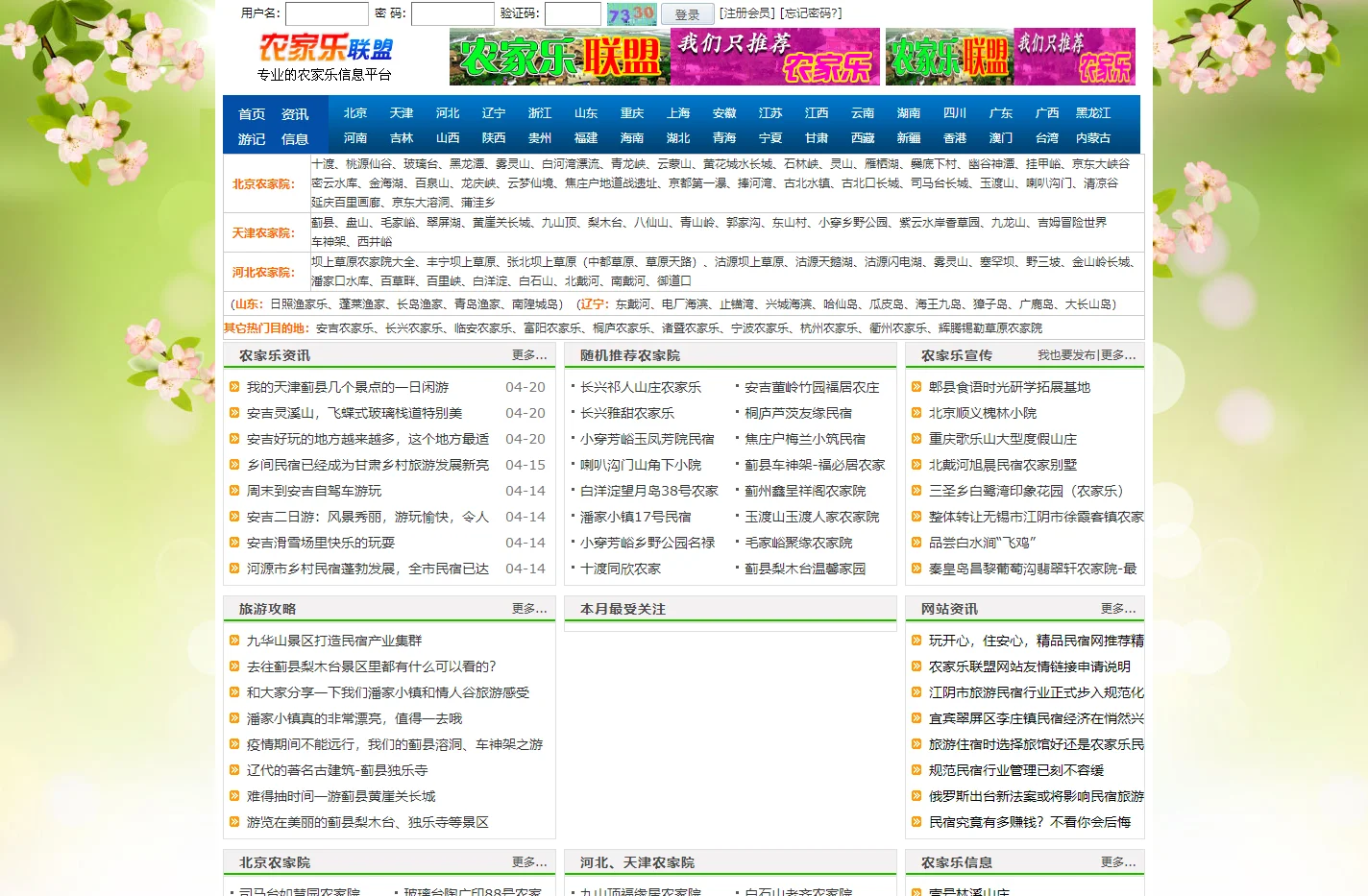Open news 农家乐联盟网站友情链接申请说明
The image size is (1368, 896).
tap(1030, 666)
